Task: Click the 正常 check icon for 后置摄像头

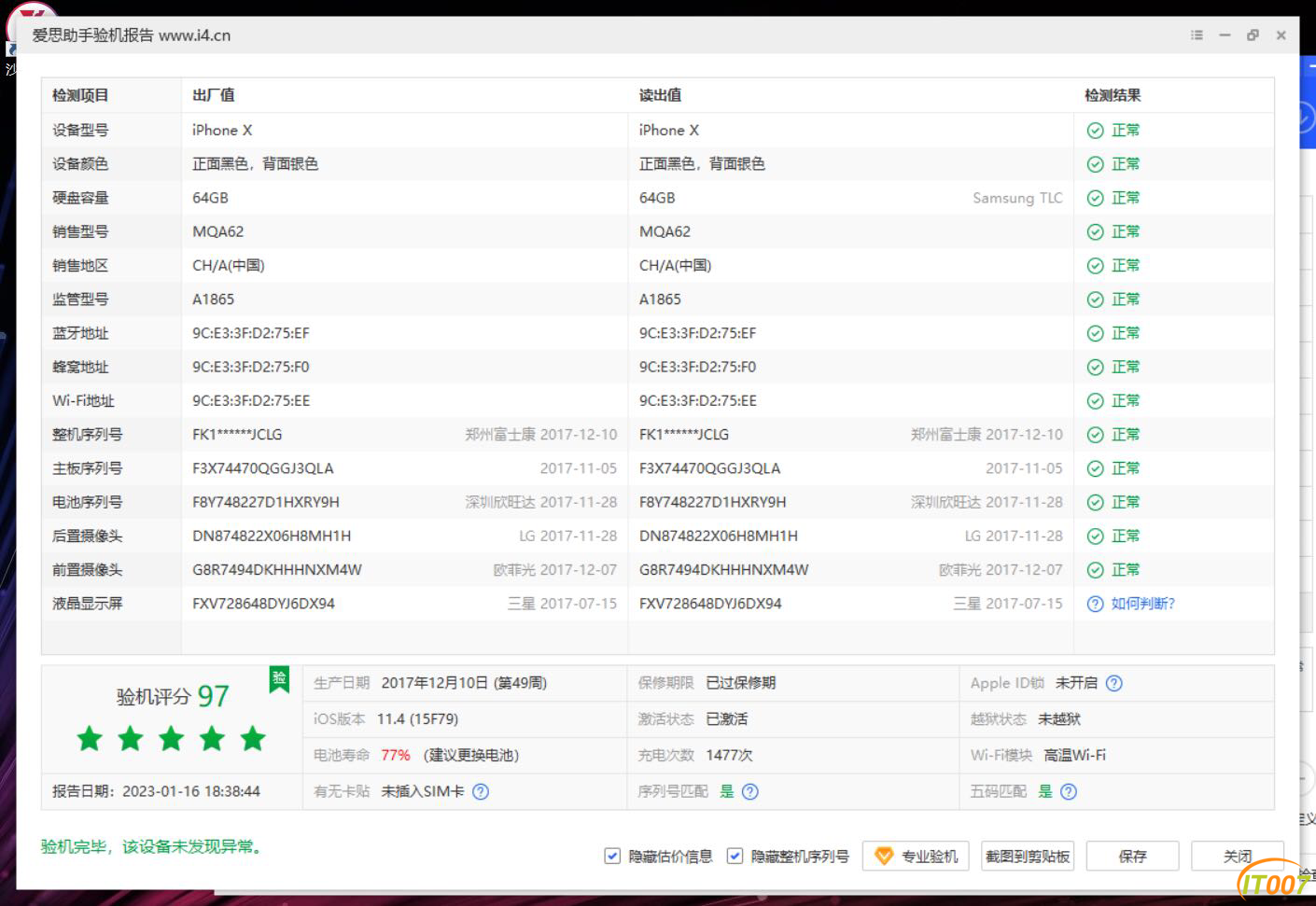Action: tap(1096, 537)
